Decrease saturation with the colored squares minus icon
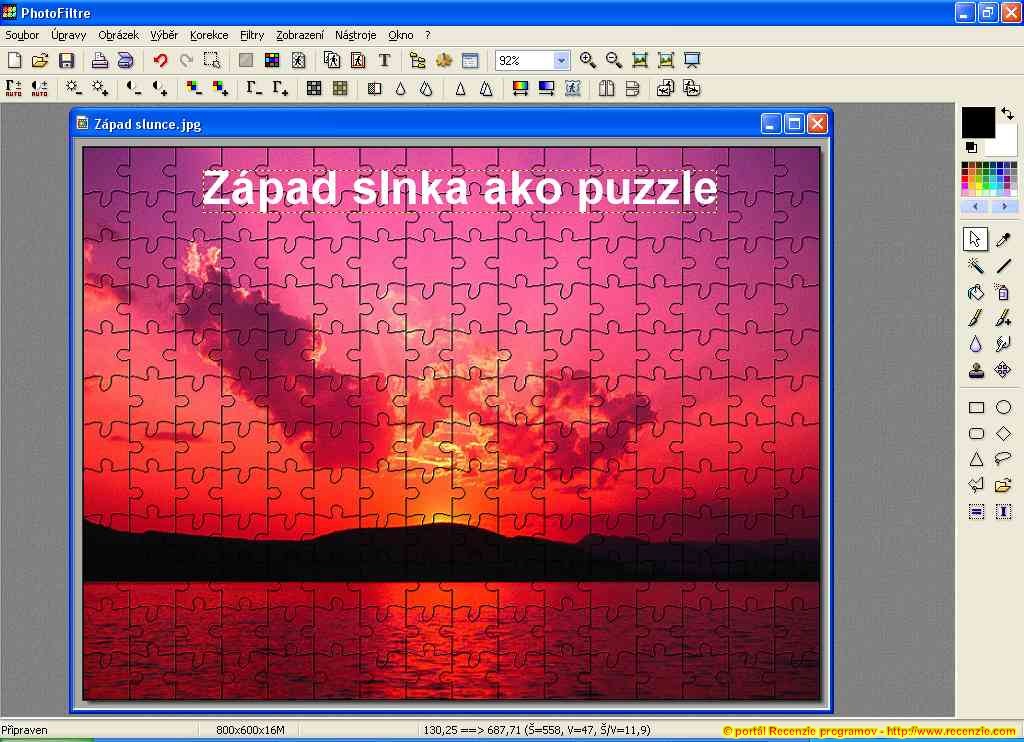1024x742 pixels. pos(194,88)
